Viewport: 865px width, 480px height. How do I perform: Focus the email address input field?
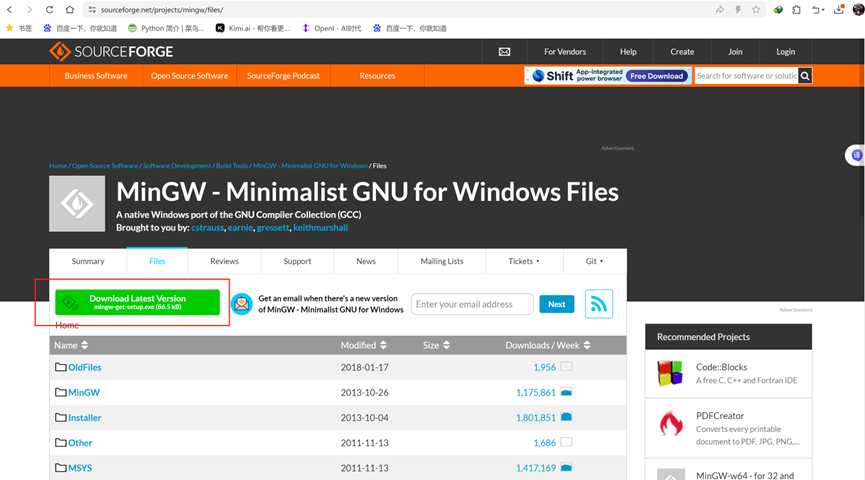(x=472, y=304)
